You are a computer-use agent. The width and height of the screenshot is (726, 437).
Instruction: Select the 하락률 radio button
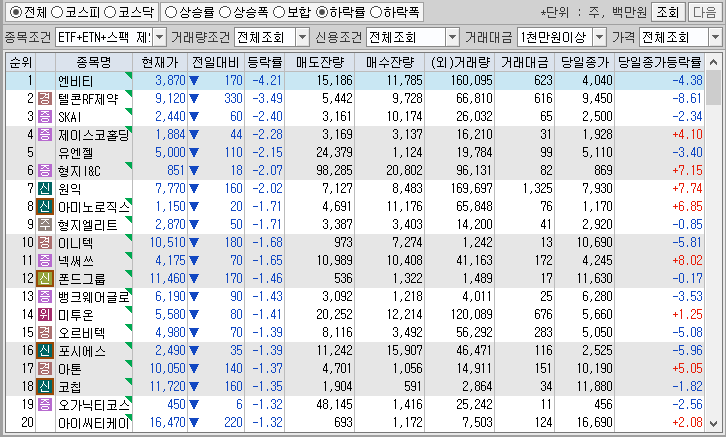click(x=322, y=12)
